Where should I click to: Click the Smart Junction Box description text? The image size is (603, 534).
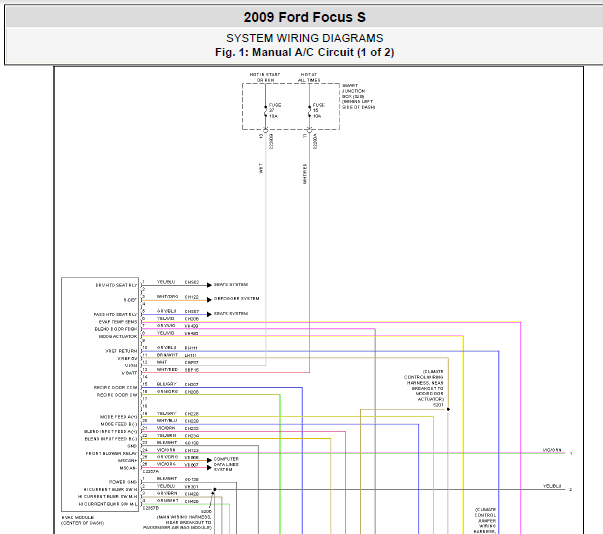coord(358,96)
